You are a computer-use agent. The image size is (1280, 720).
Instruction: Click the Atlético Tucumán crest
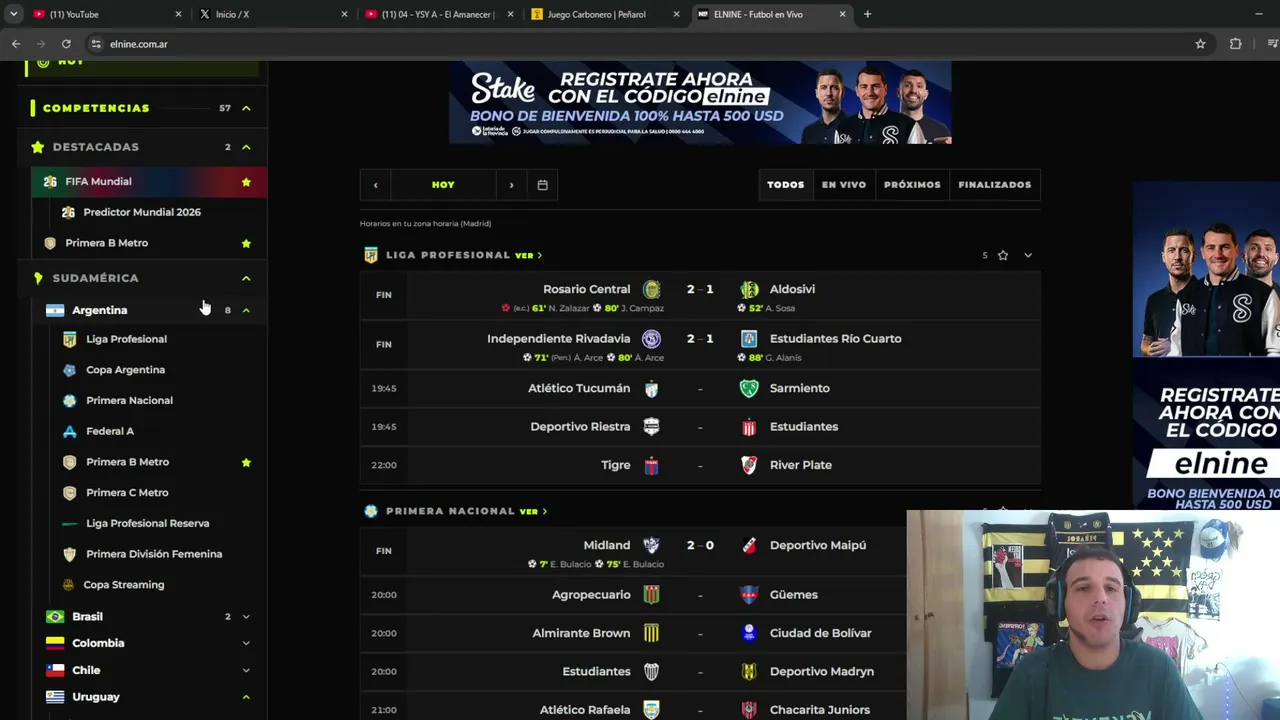tap(651, 389)
